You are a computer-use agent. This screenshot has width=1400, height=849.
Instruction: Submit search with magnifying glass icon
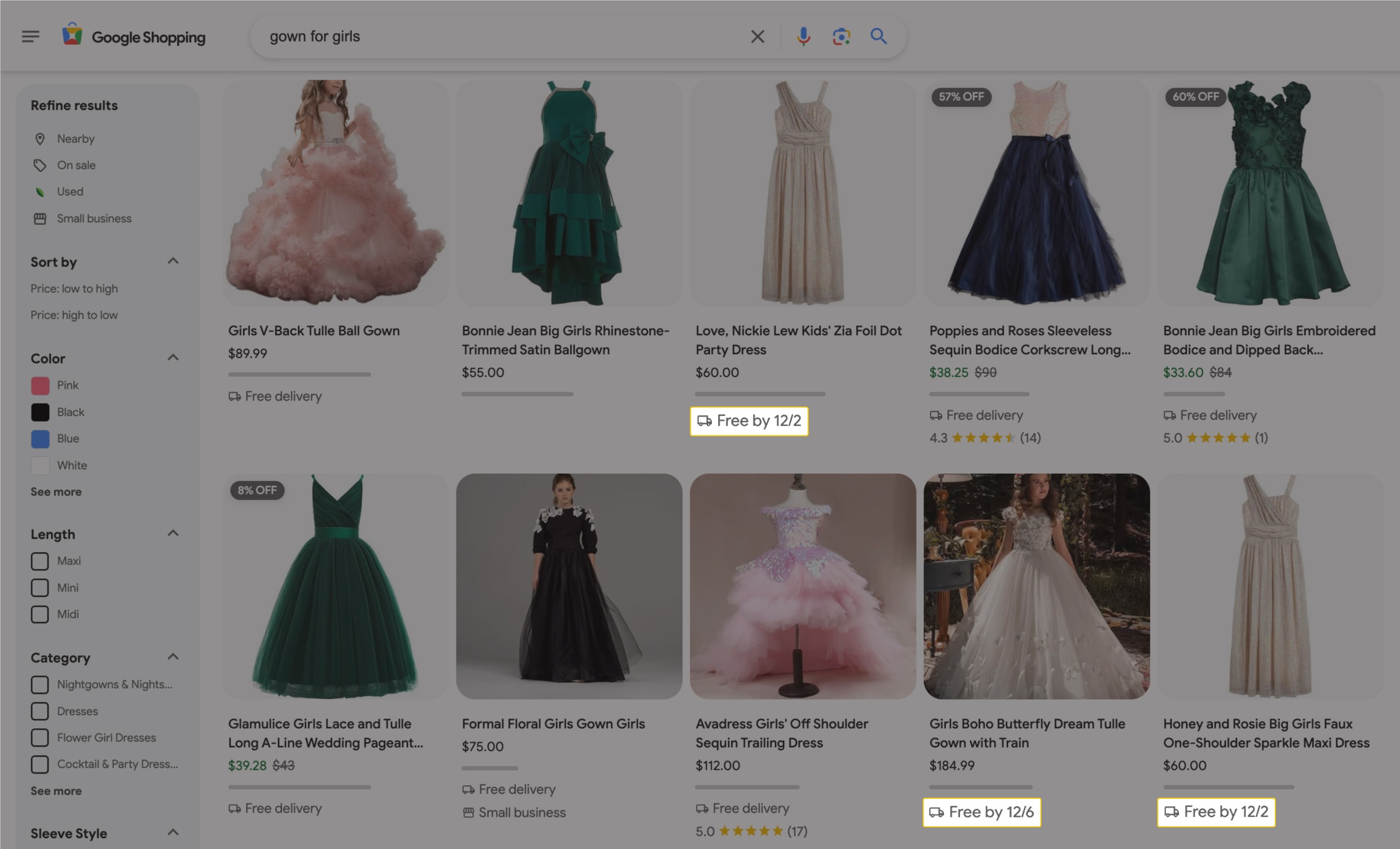(x=879, y=36)
